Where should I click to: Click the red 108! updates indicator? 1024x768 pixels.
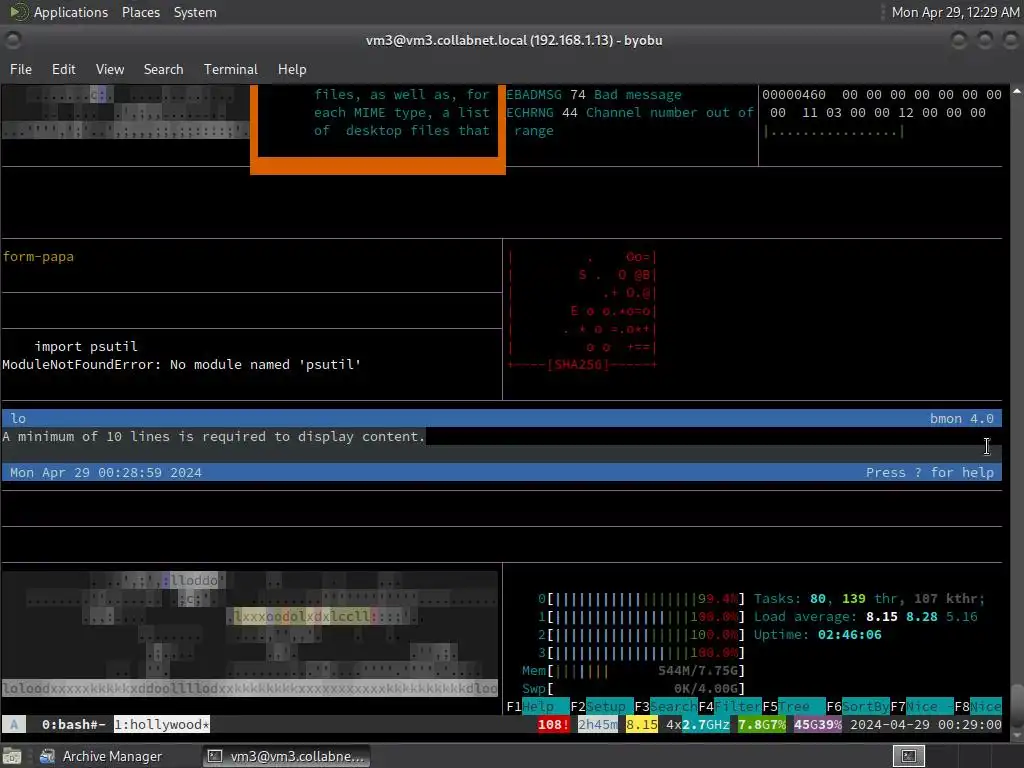[553, 724]
